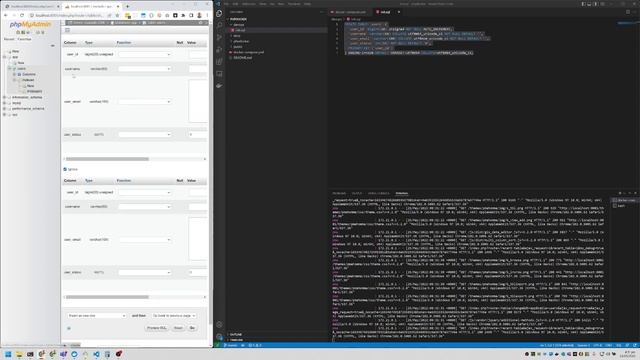Split the VS Code editor
This screenshot has width=640, height=360.
coord(628,12)
